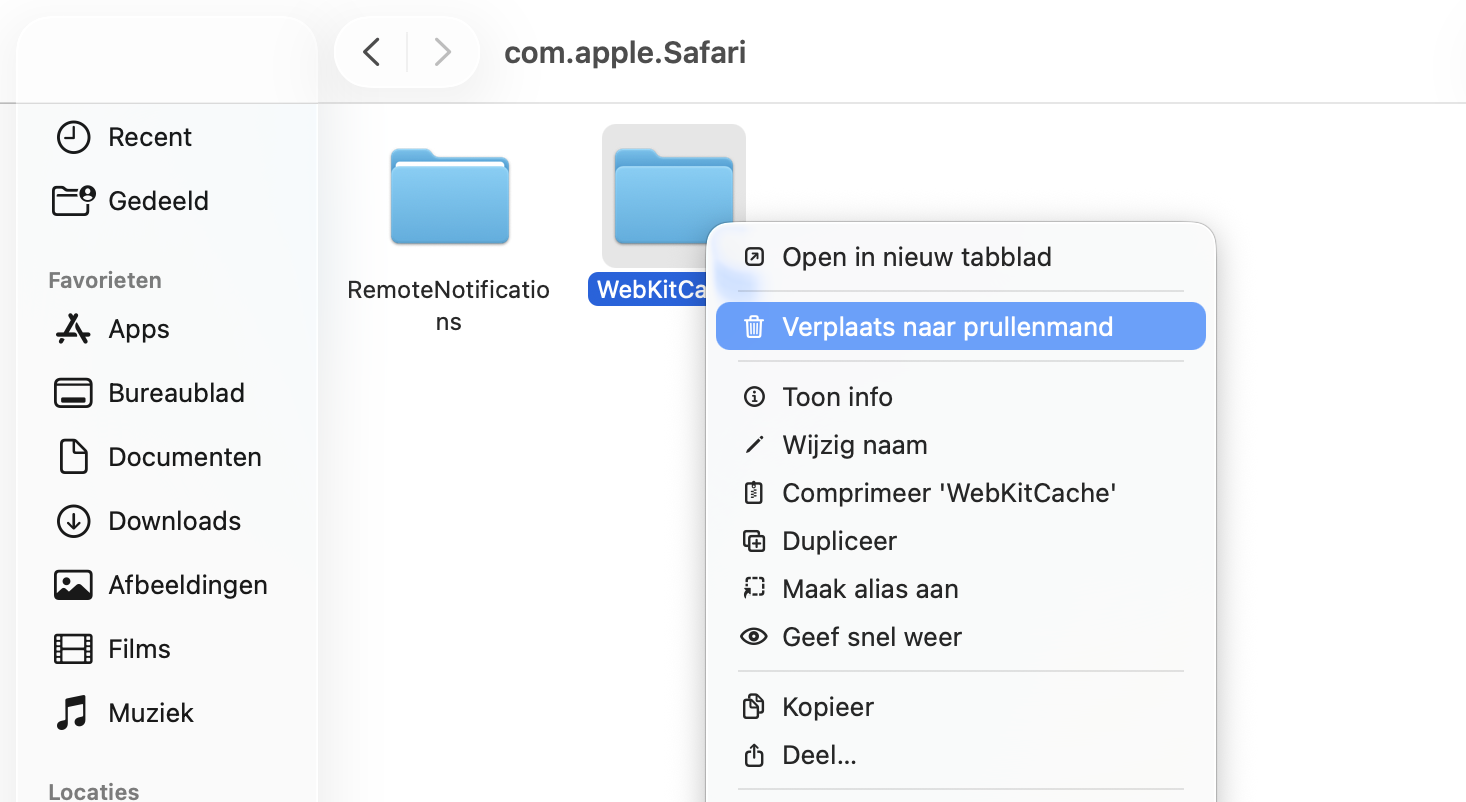Open Muziek in the sidebar
This screenshot has width=1466, height=802.
[150, 713]
